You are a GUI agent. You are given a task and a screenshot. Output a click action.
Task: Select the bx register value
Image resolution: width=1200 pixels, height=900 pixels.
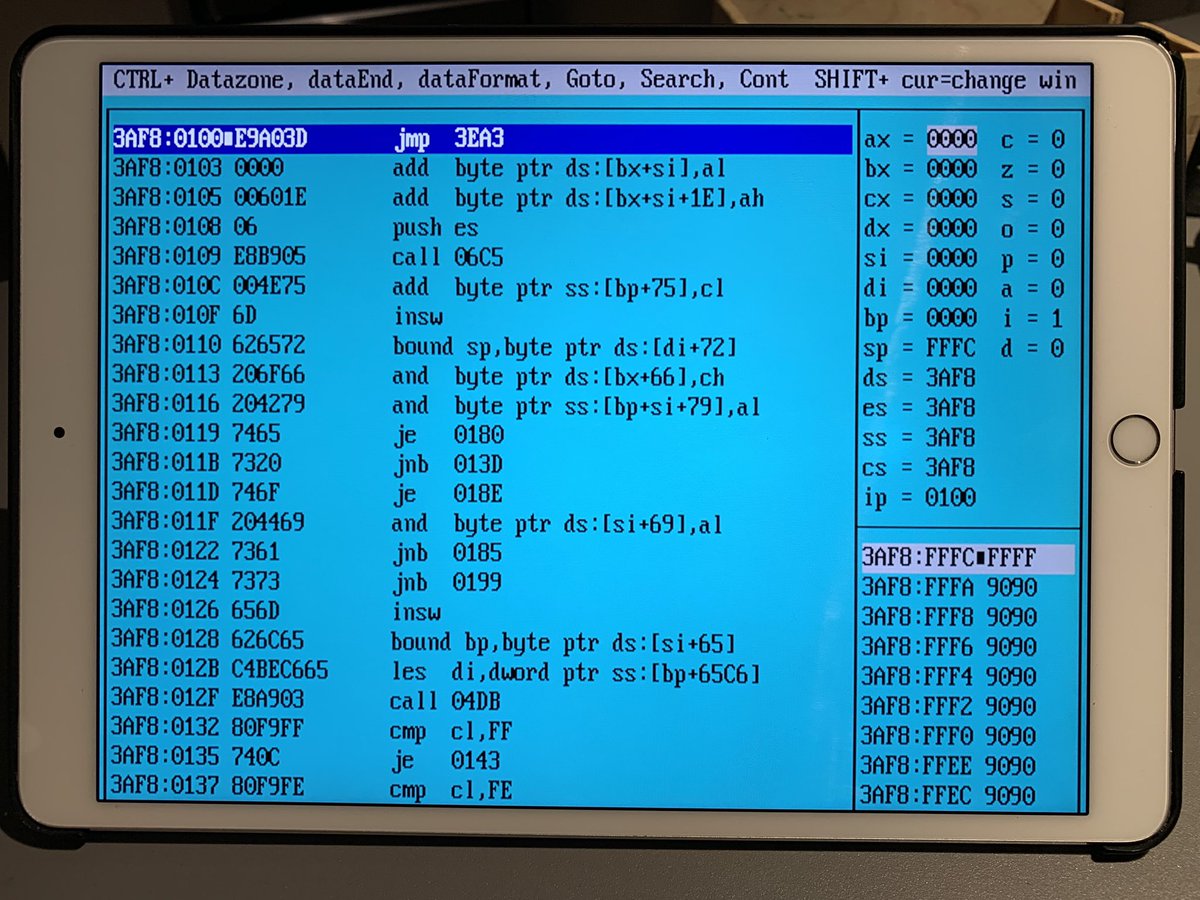coord(952,169)
